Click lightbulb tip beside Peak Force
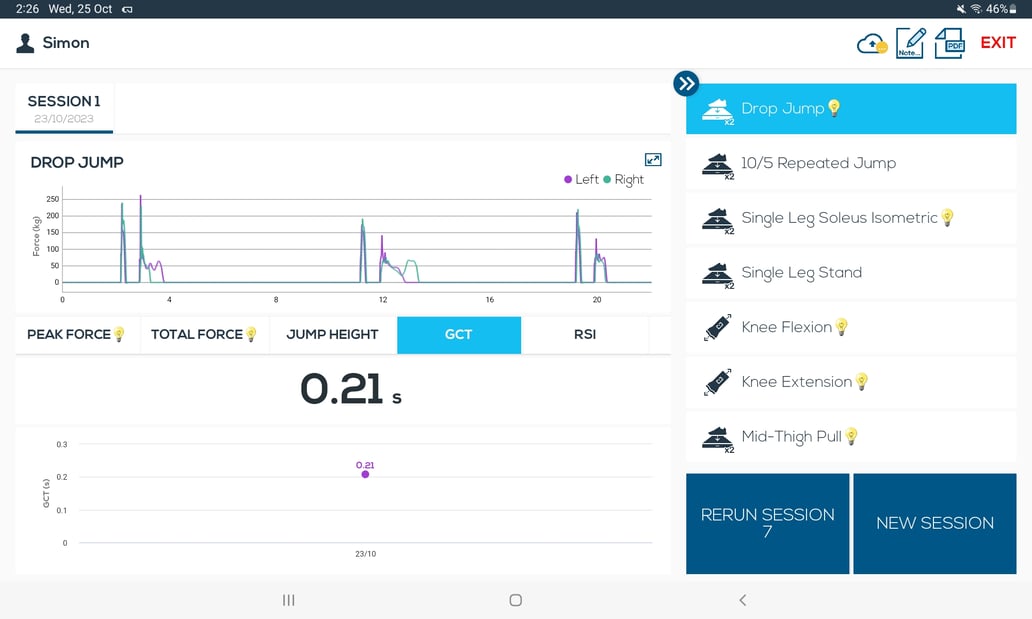 coord(119,335)
